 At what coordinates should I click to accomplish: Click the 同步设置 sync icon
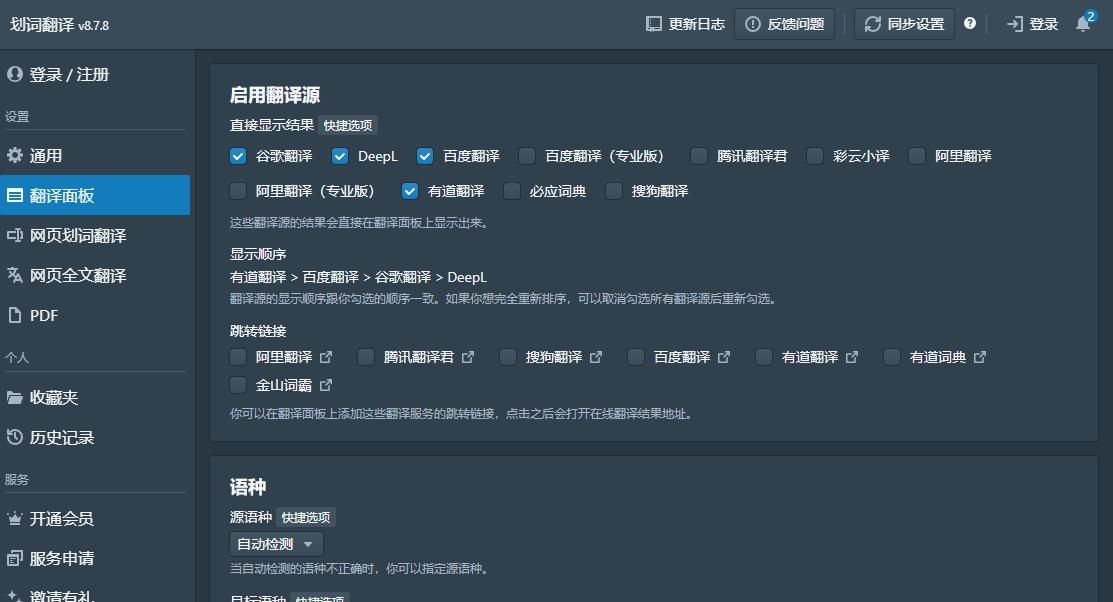[x=874, y=23]
